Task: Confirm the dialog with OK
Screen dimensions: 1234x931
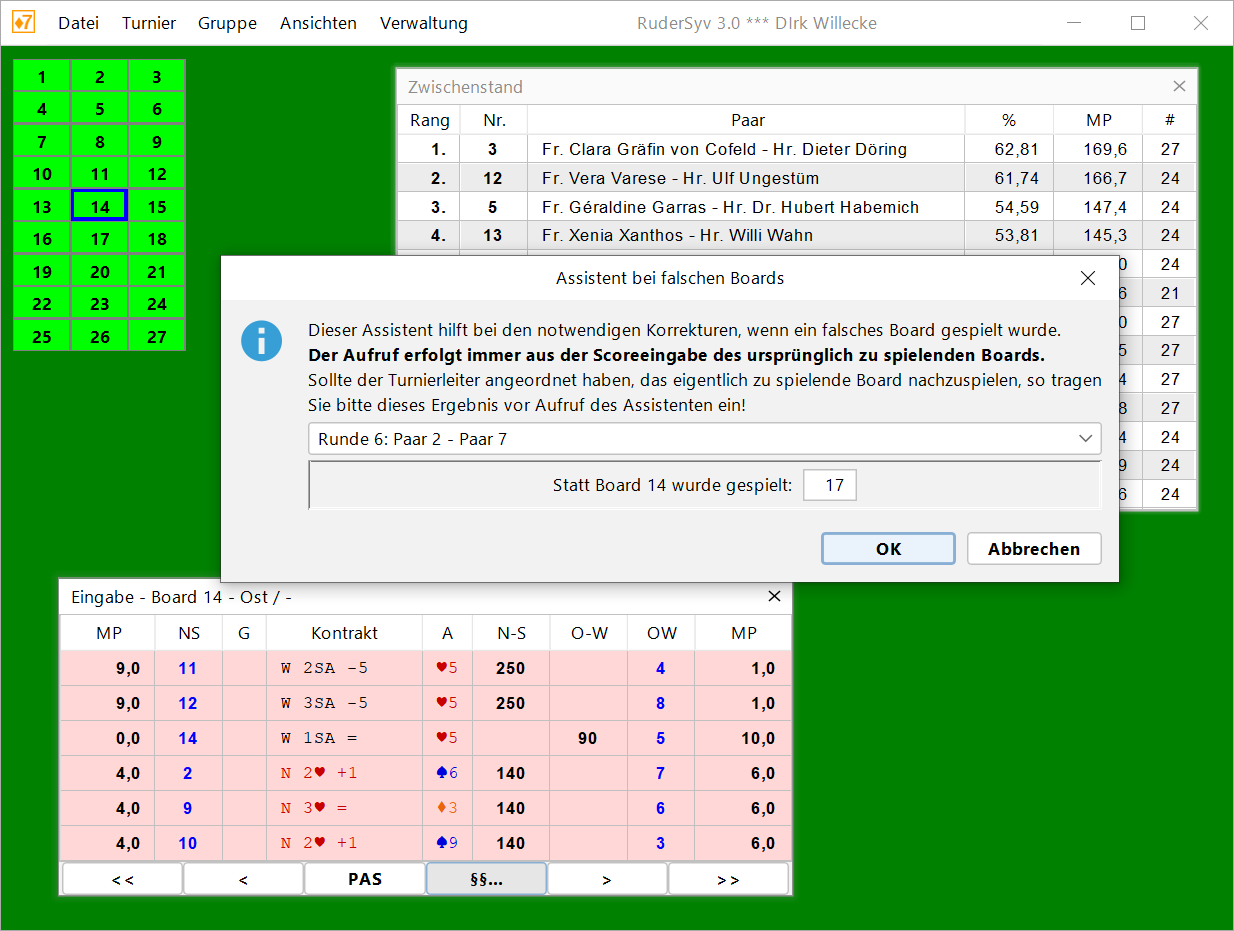Action: 888,549
